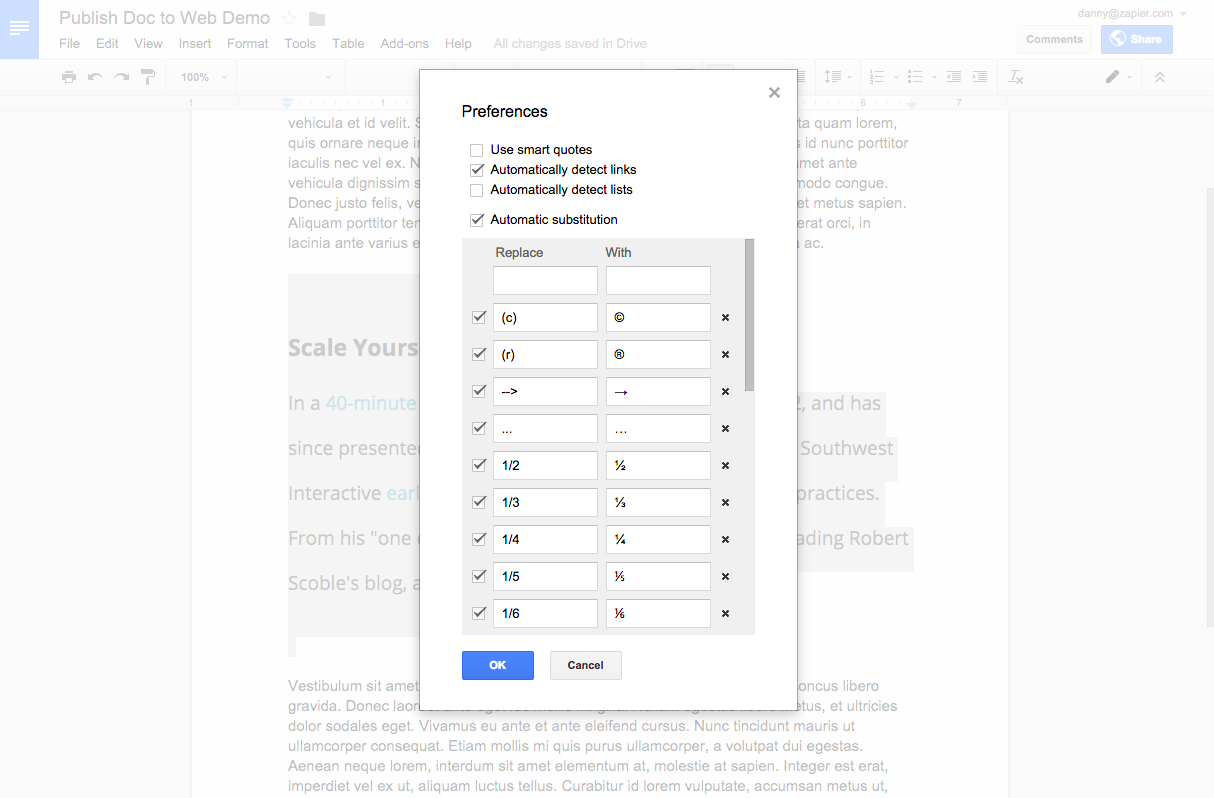1214x798 pixels.
Task: Click the Undo arrow in the toolbar
Action: pyautogui.click(x=95, y=77)
